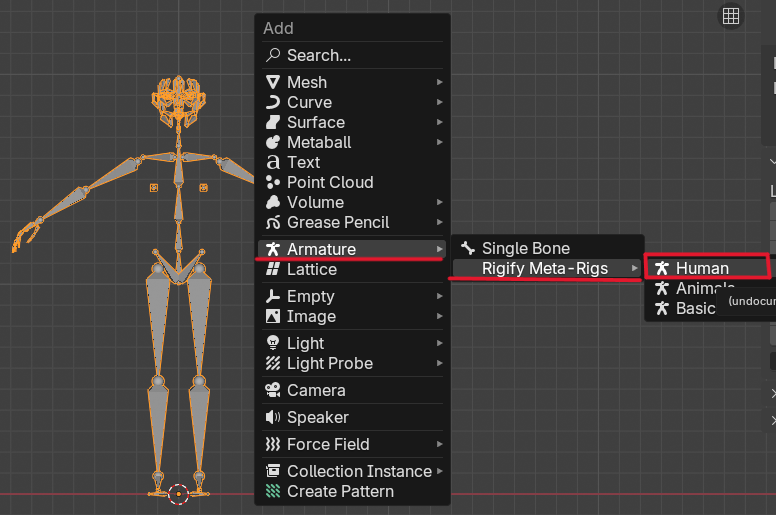Click the Lattice icon
Image resolution: width=776 pixels, height=515 pixels.
pyautogui.click(x=272, y=269)
